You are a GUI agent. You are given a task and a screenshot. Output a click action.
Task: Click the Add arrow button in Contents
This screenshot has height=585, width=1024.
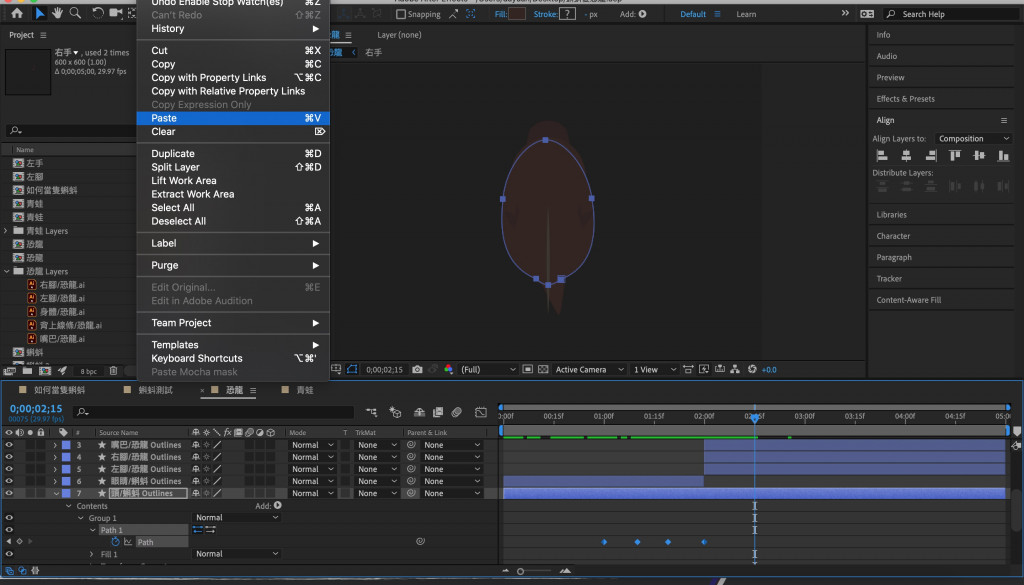point(278,506)
